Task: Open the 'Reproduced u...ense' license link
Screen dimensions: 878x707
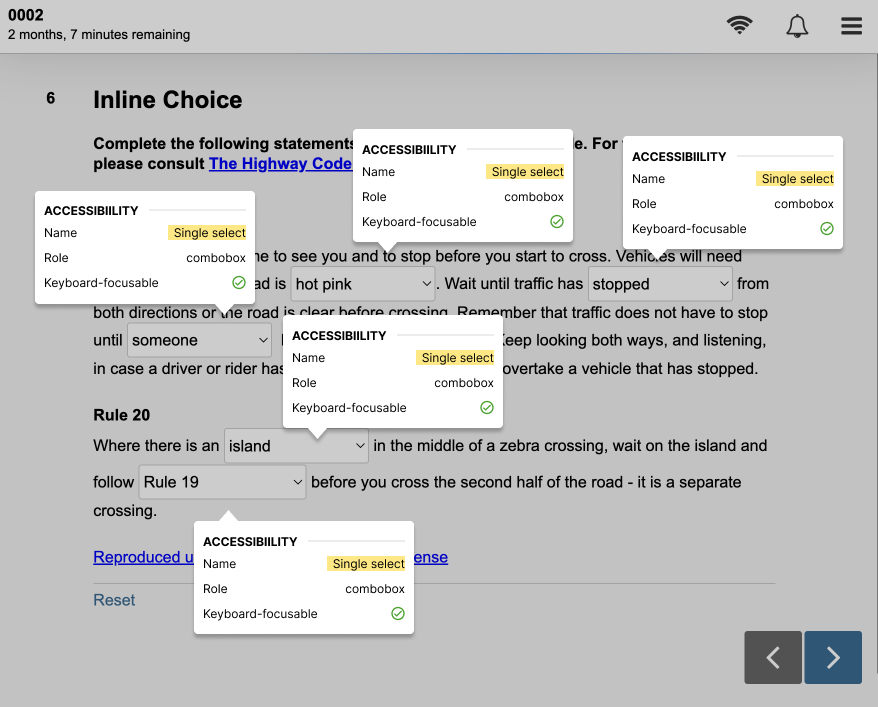Action: pyautogui.click(x=270, y=557)
